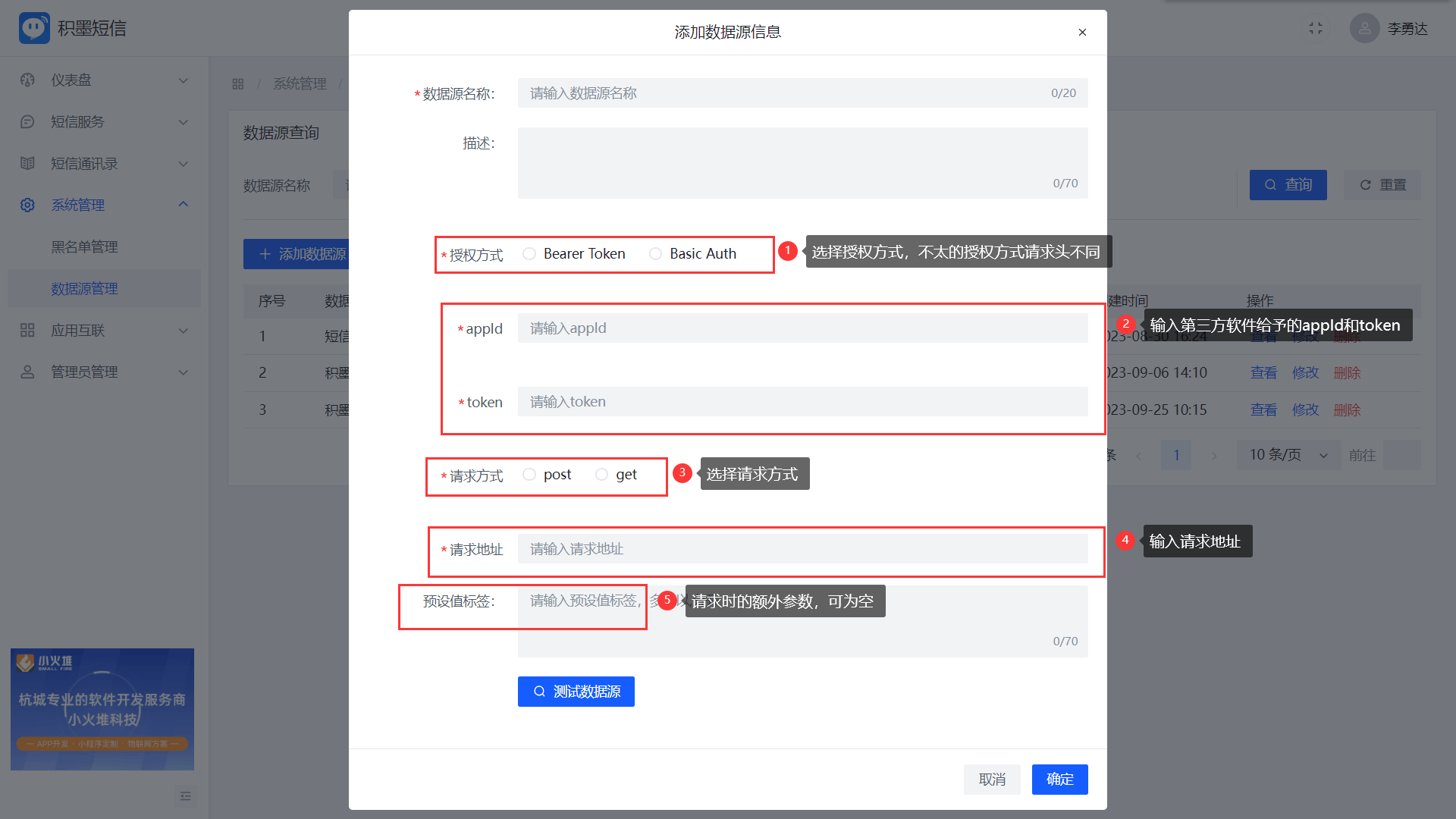This screenshot has width=1456, height=819.
Task: Toggle fullscreen icon in top header
Action: 1316,29
